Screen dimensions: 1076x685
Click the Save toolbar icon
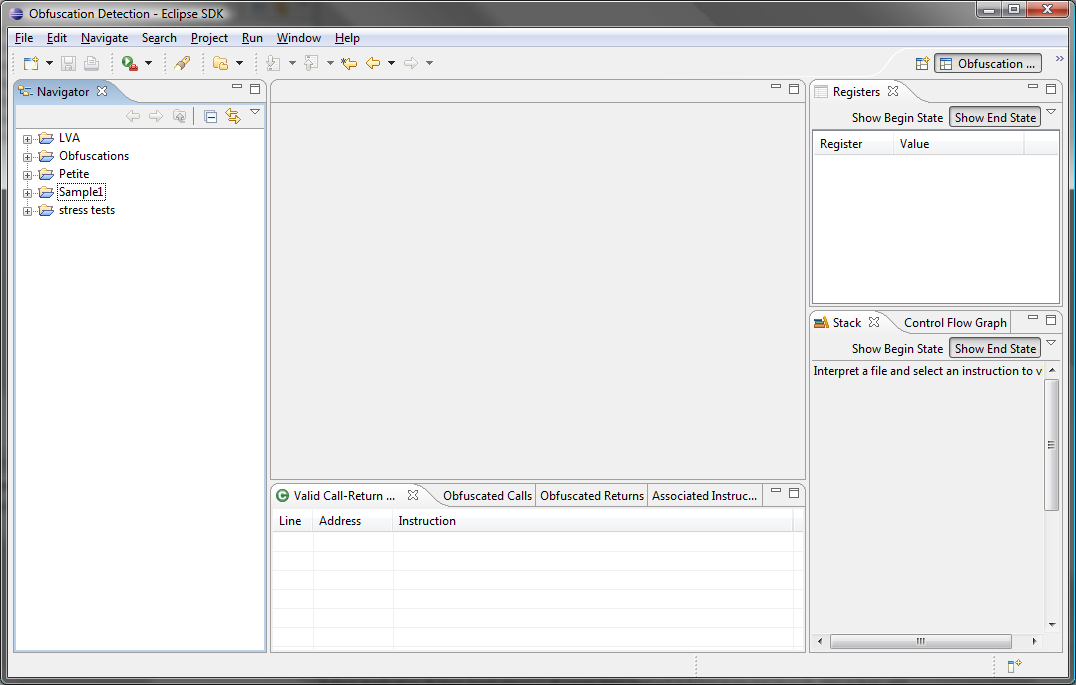68,63
